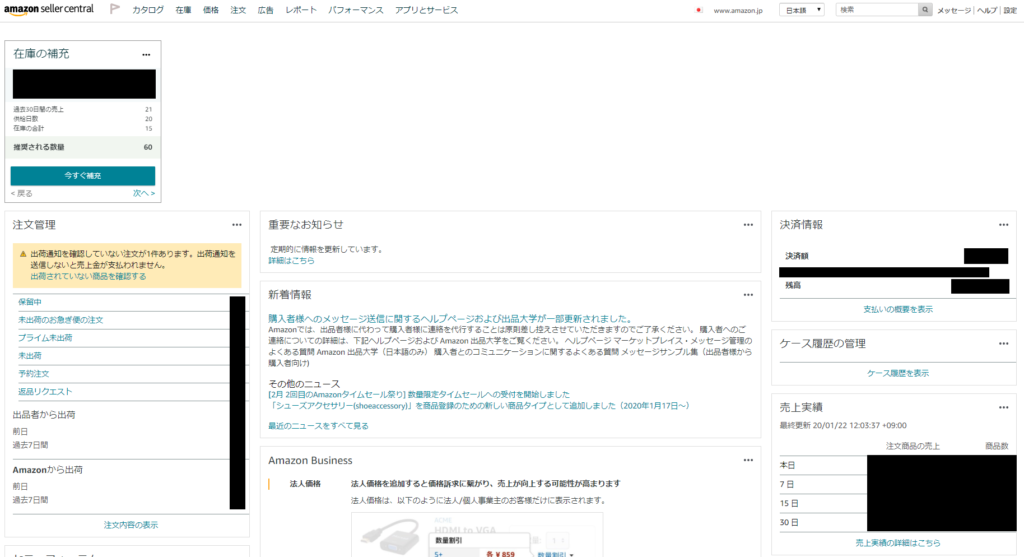Open the 決済情報 panel options menu
This screenshot has height=557, width=1024.
[1003, 225]
